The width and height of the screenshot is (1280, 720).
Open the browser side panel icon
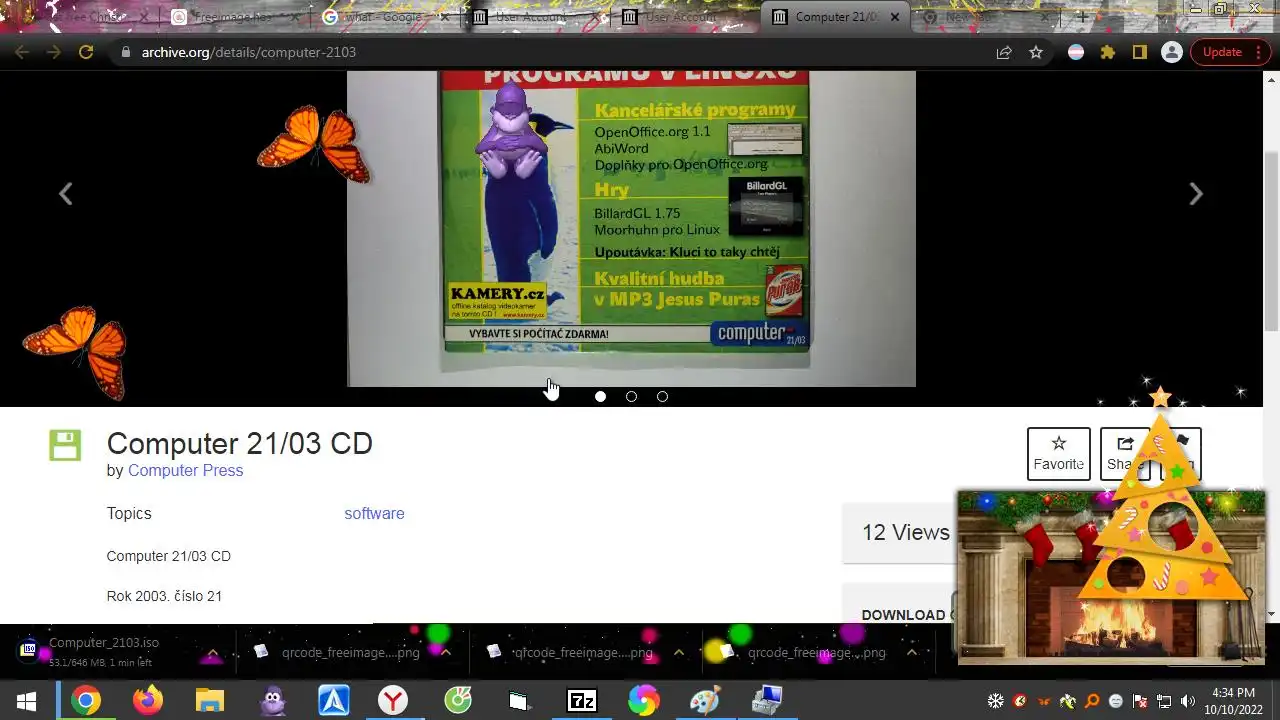pos(1139,52)
